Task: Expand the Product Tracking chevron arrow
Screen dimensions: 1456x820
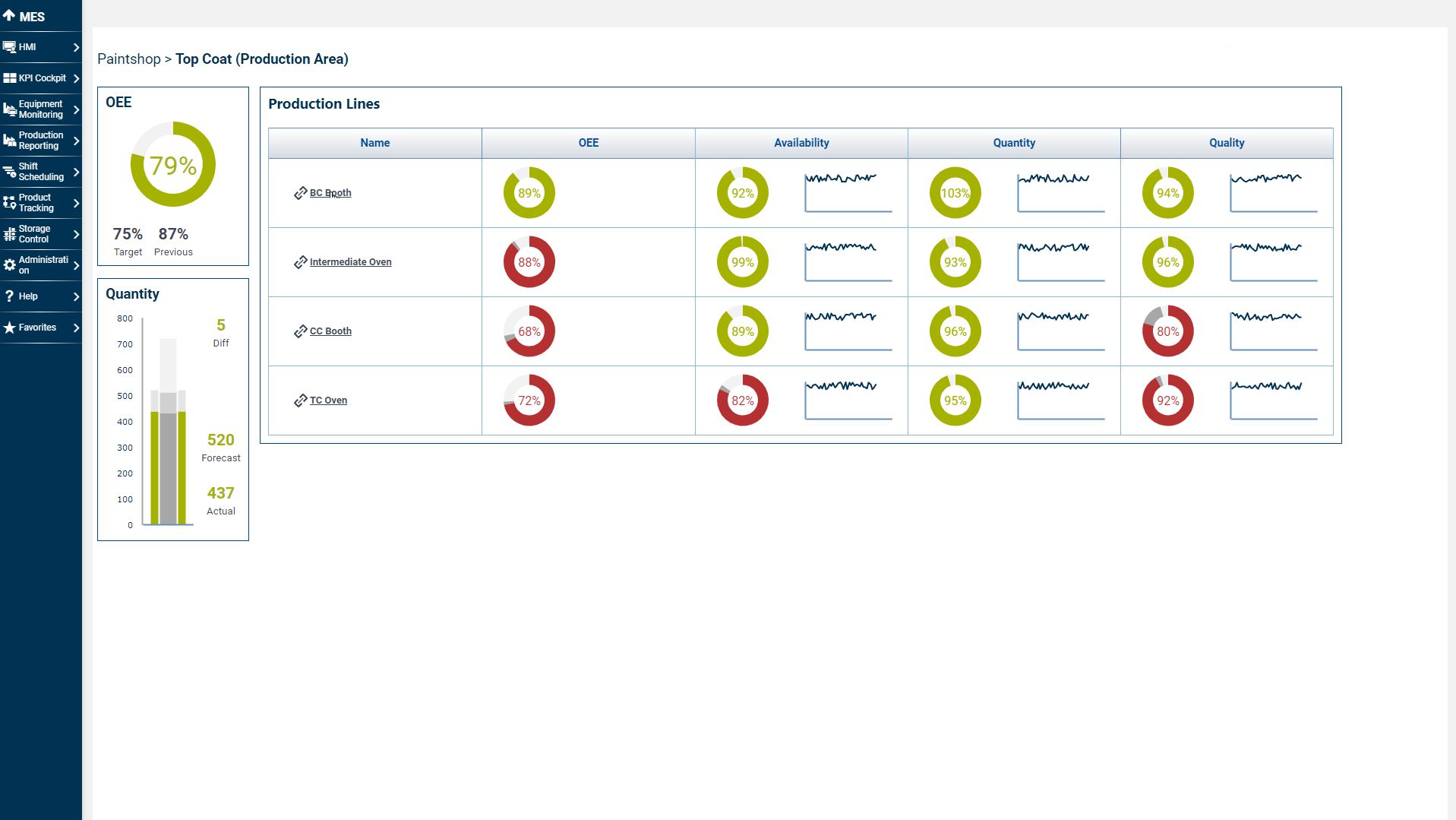Action: (76, 203)
